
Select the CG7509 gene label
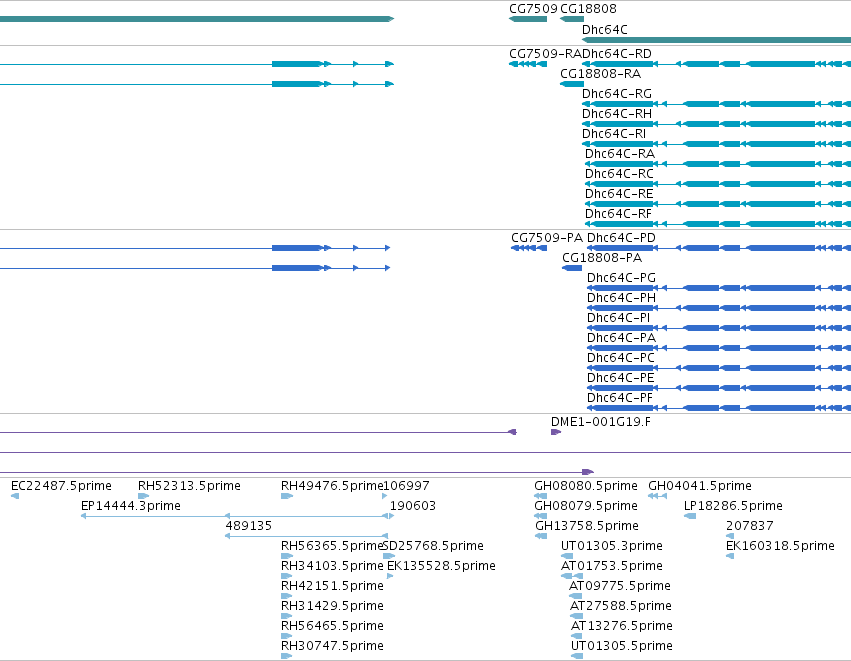pyautogui.click(x=533, y=9)
